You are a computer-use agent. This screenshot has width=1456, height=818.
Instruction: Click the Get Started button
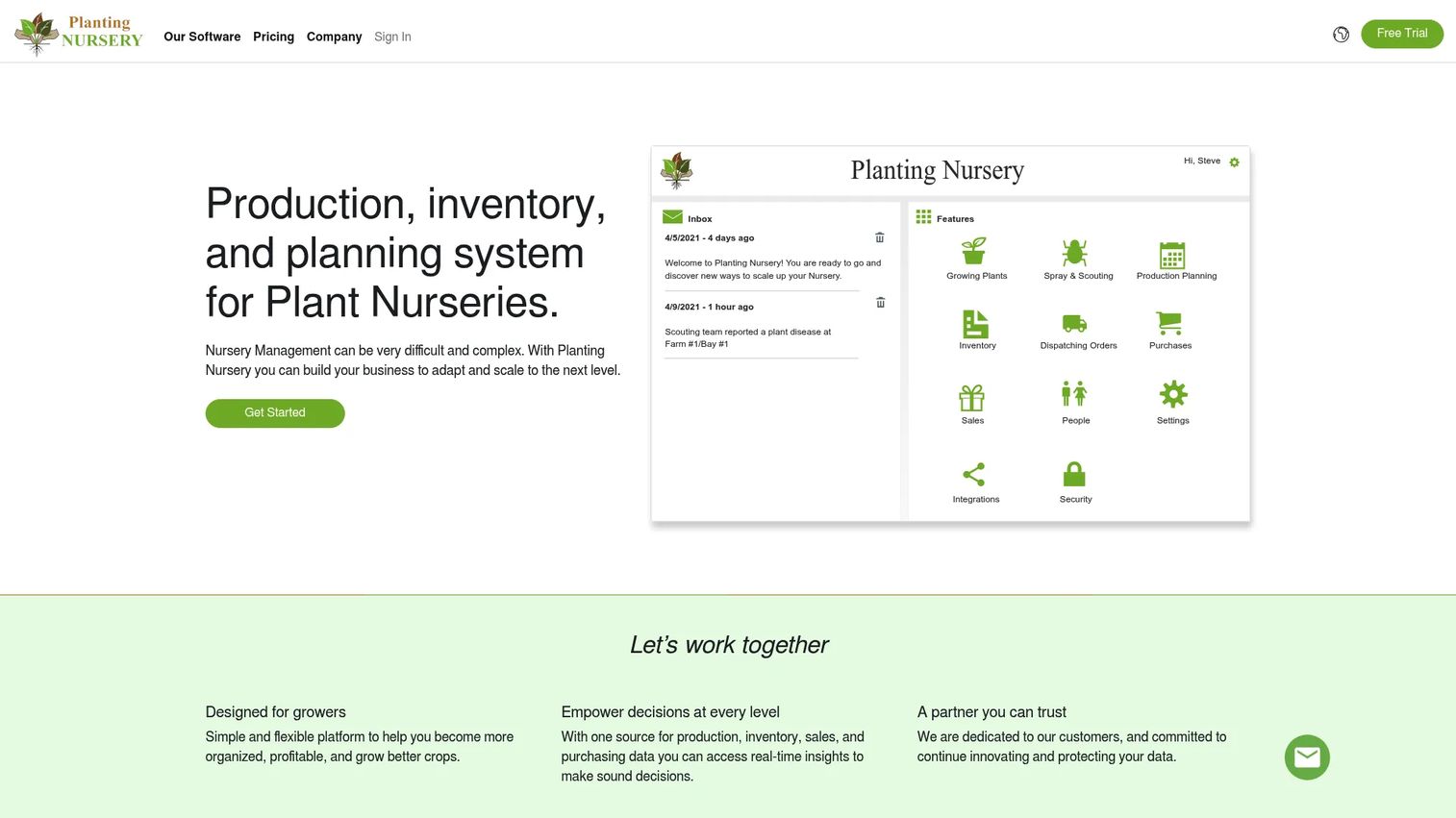coord(275,413)
